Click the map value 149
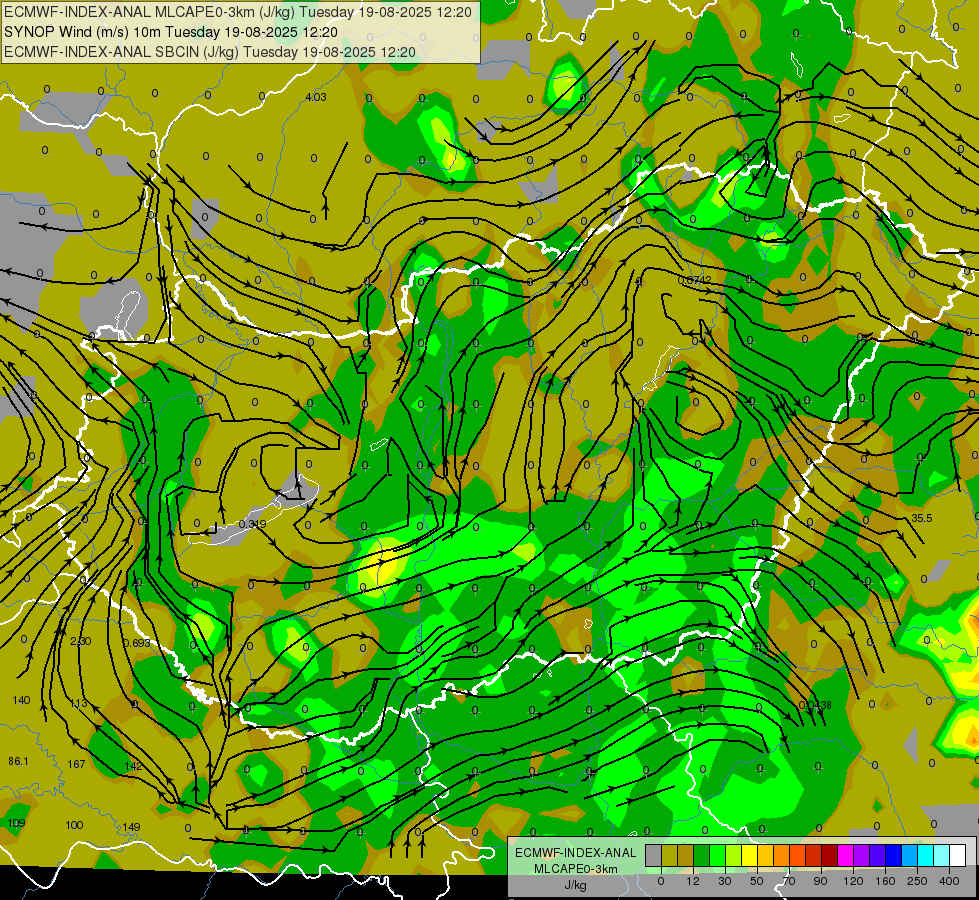This screenshot has height=900, width=979. point(131,827)
